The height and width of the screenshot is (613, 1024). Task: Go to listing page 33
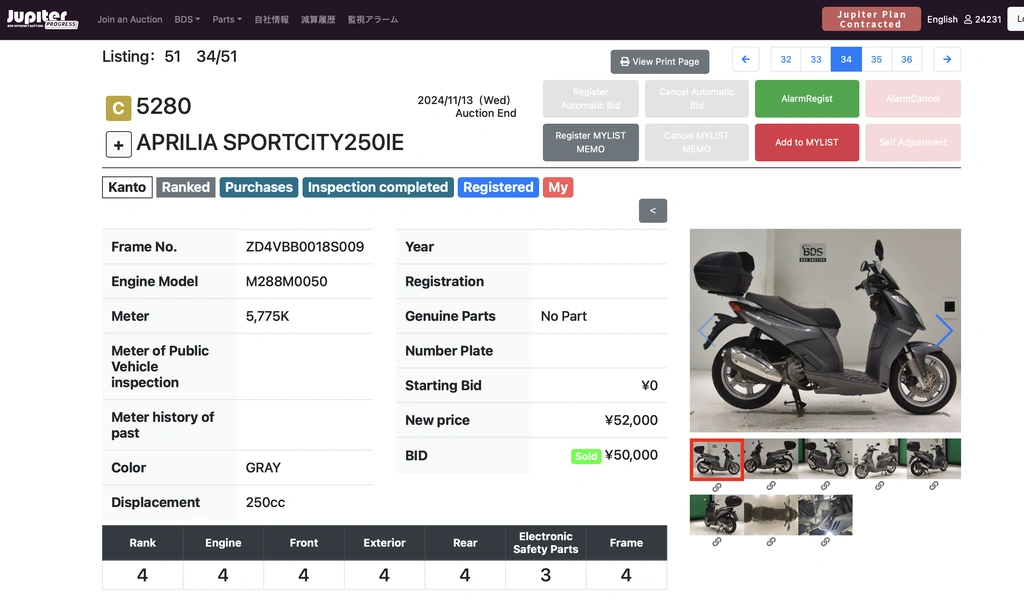click(816, 59)
